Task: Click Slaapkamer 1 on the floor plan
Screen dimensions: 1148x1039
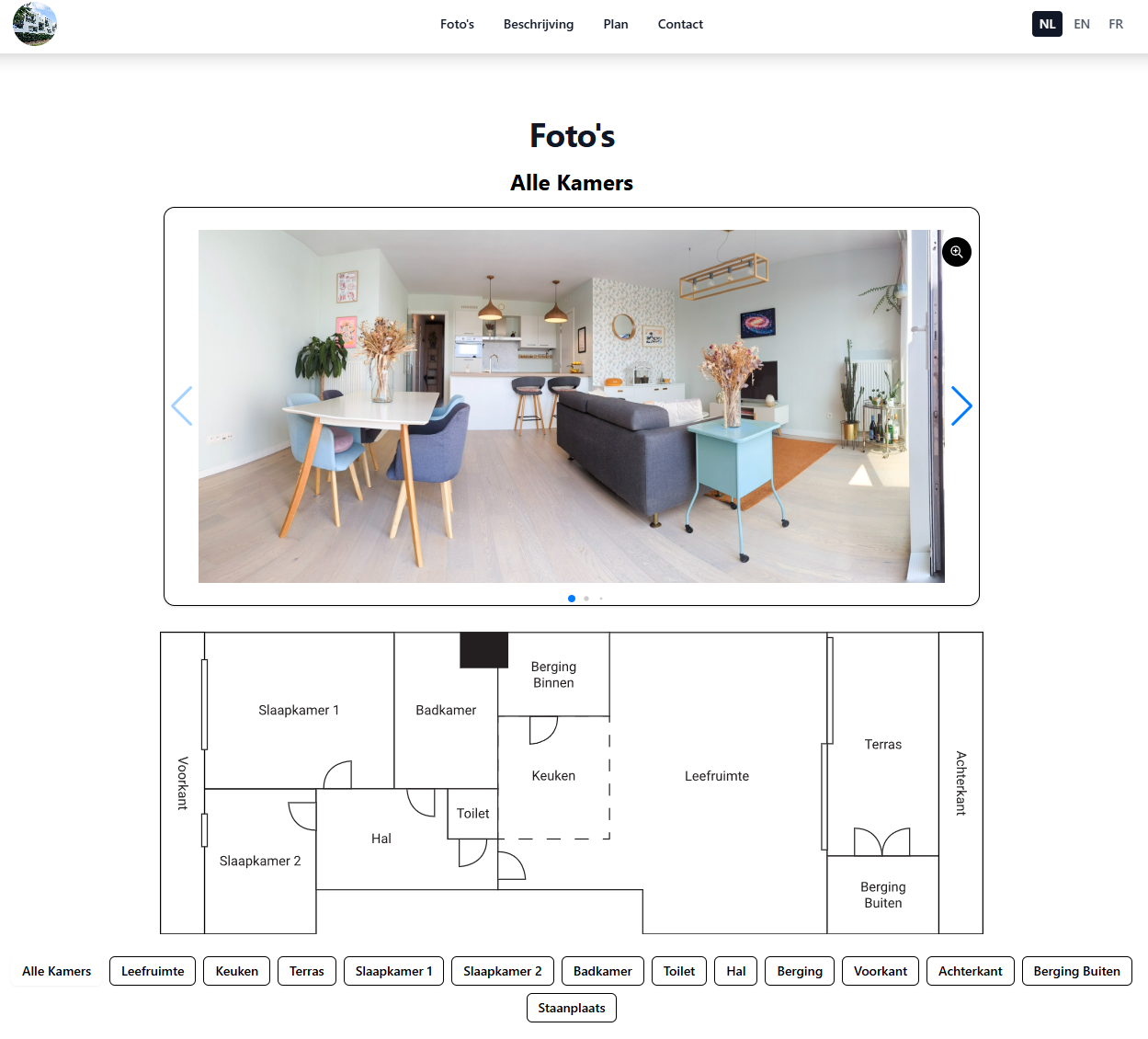Action: click(300, 710)
